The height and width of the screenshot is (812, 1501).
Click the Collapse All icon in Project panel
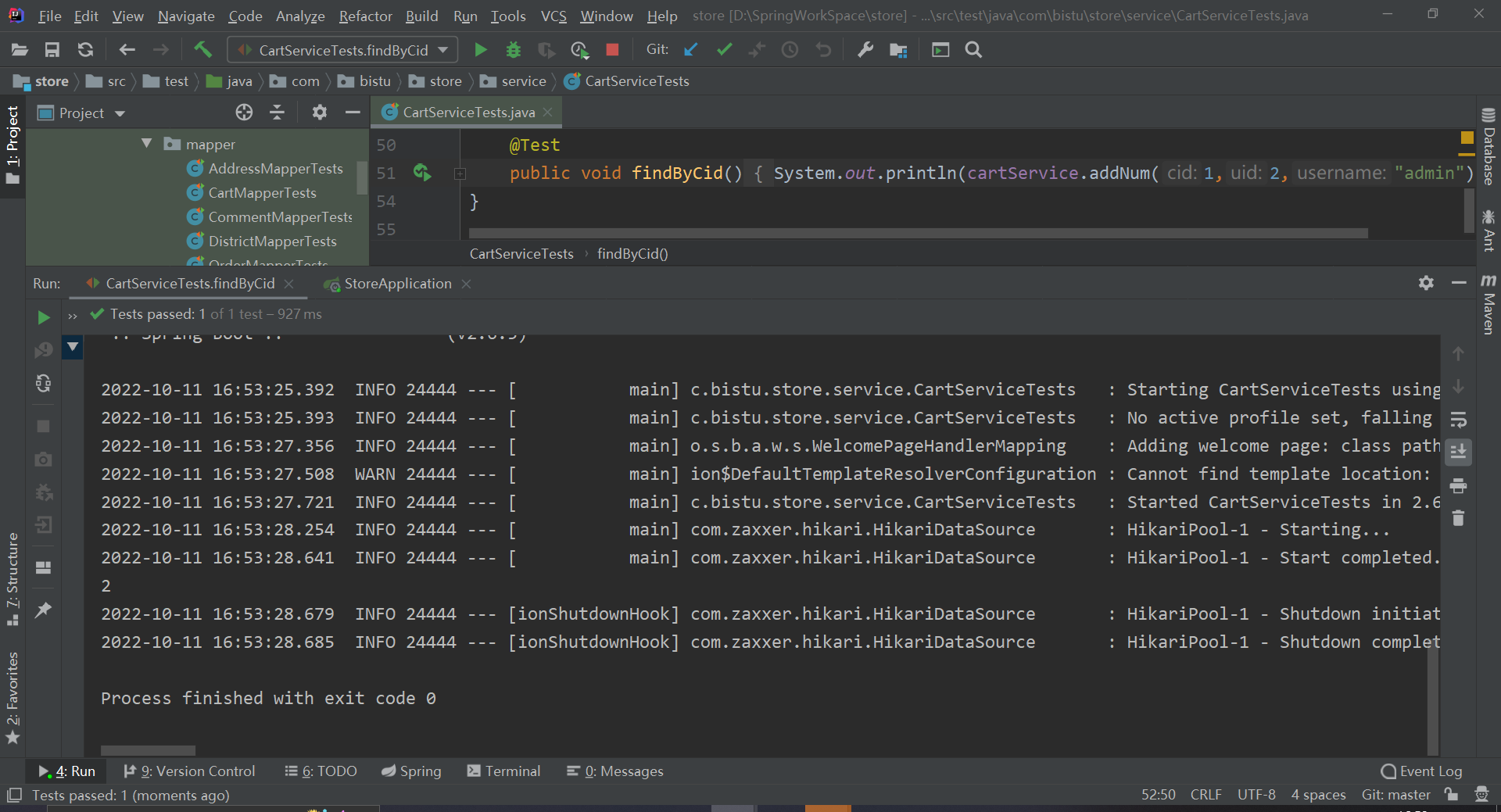point(277,113)
